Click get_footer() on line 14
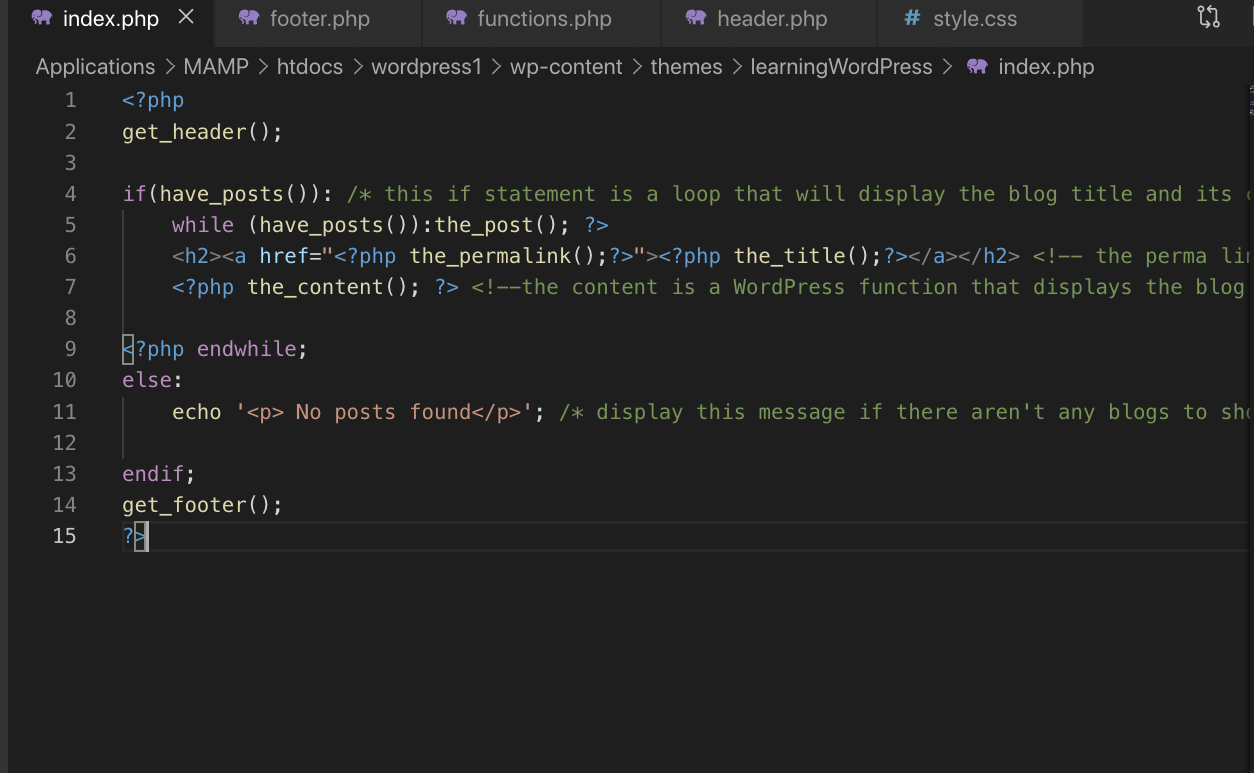Viewport: 1254px width, 773px height. pos(203,505)
